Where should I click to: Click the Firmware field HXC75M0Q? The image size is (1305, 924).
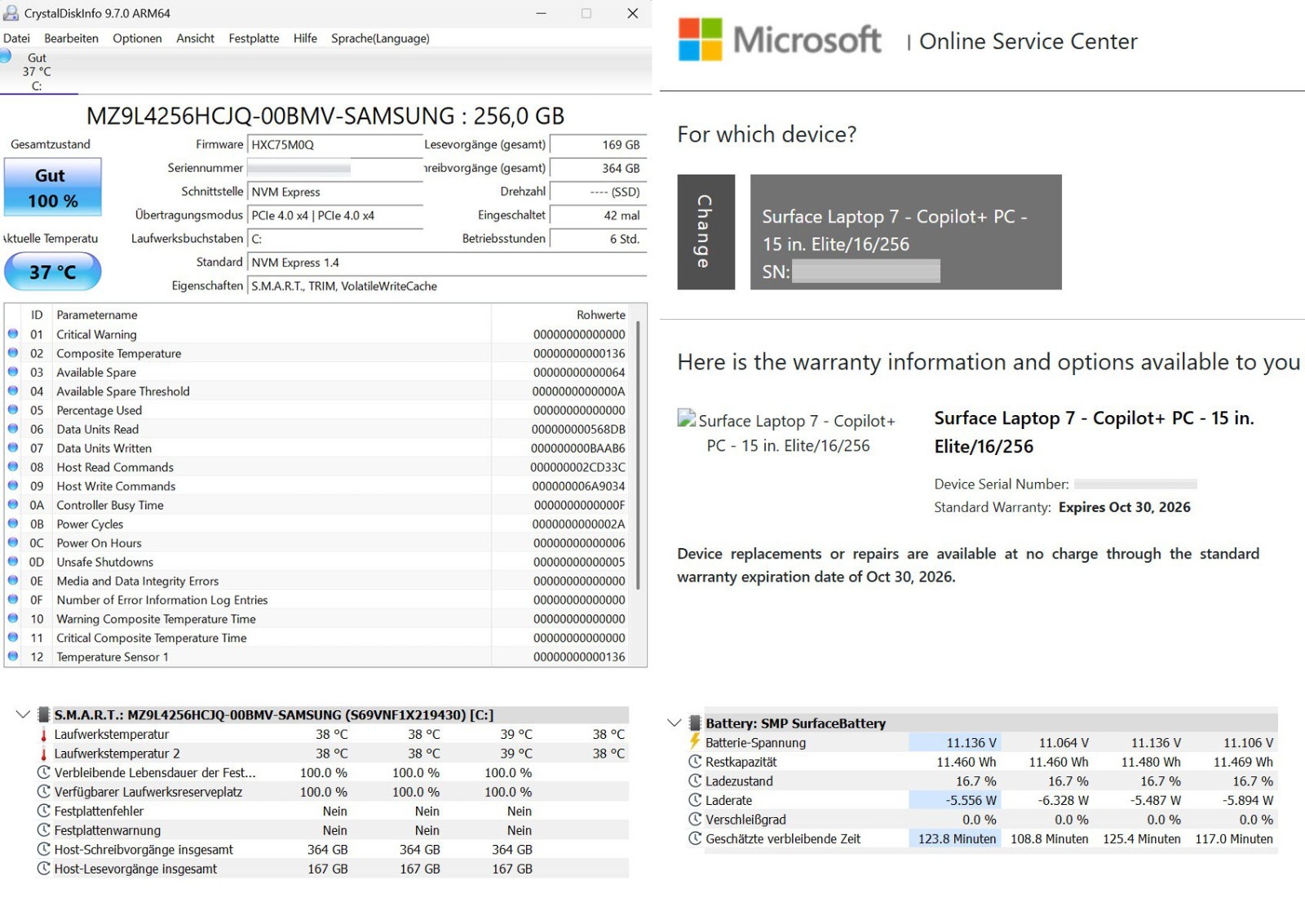point(334,144)
